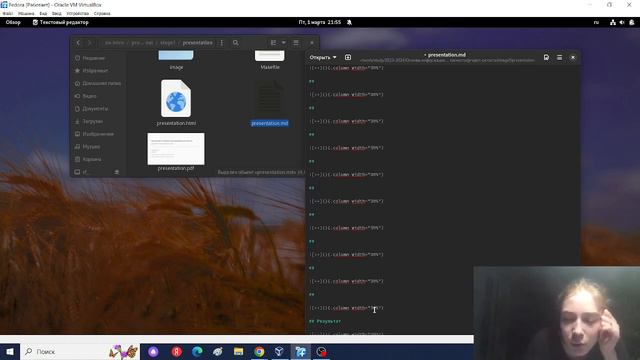Open the VirtualBox 'Вид' menu

pyautogui.click(x=43, y=13)
